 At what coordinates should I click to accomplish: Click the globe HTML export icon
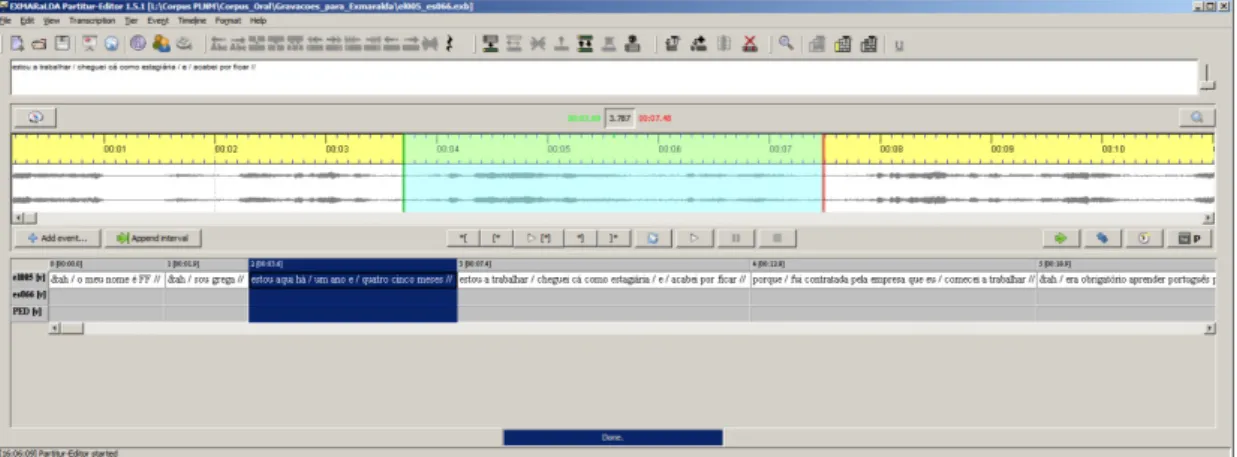pyautogui.click(x=111, y=43)
